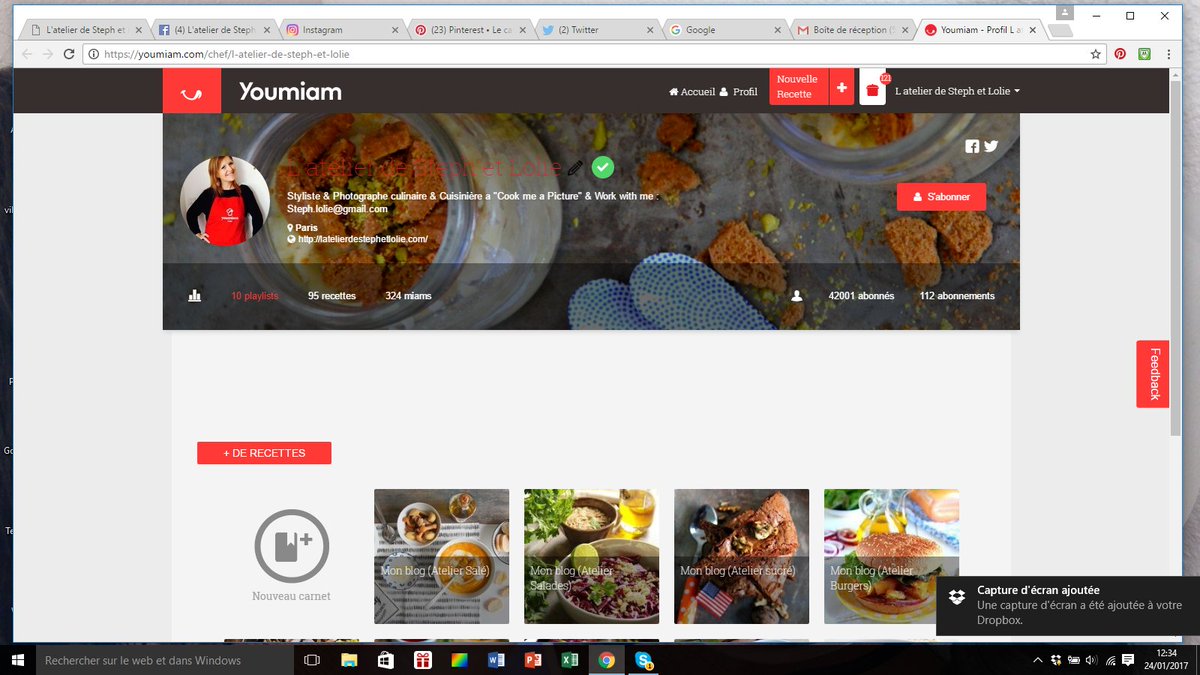This screenshot has width=1200, height=675.
Task: Switch to the Instagram browser tab
Action: (341, 30)
